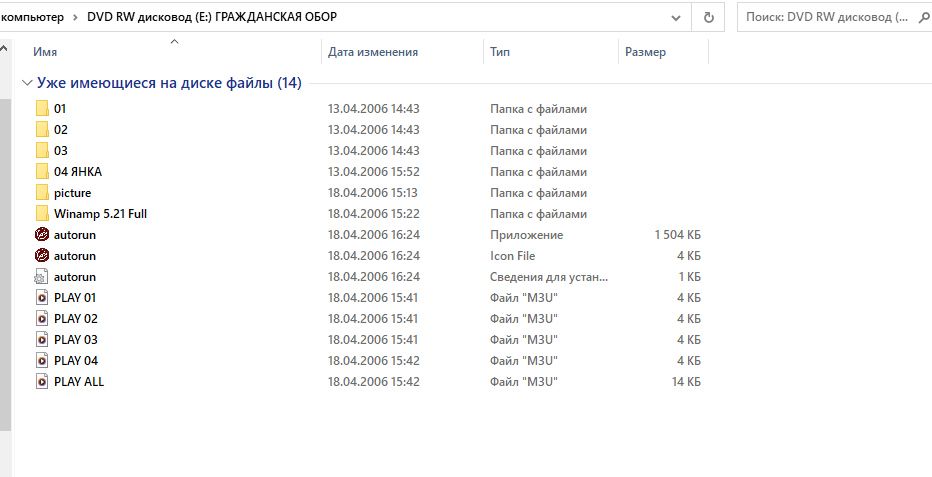The height and width of the screenshot is (477, 932).
Task: Click the компьютер breadcrumb segment
Action: tap(33, 17)
